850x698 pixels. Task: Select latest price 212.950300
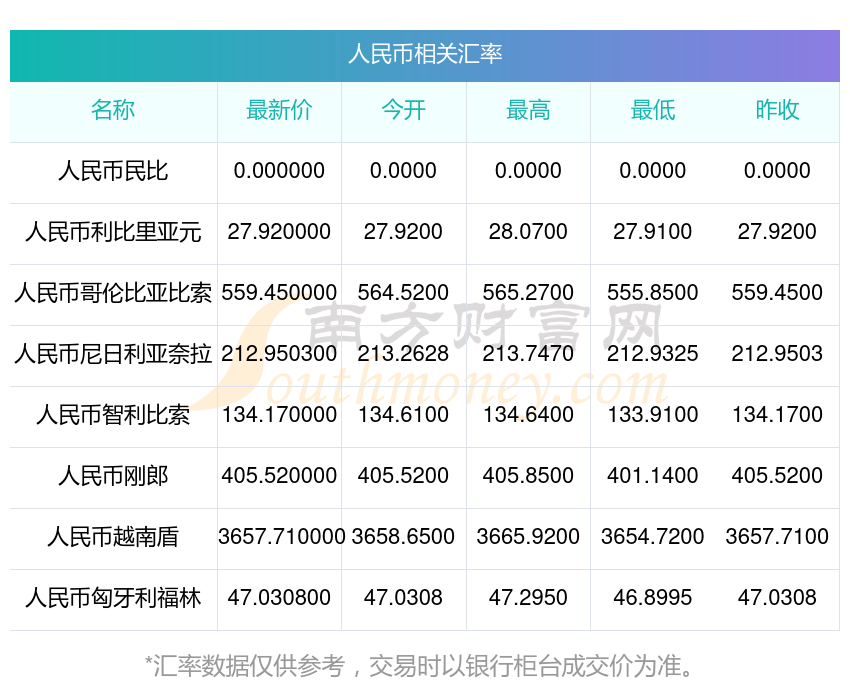[279, 353]
